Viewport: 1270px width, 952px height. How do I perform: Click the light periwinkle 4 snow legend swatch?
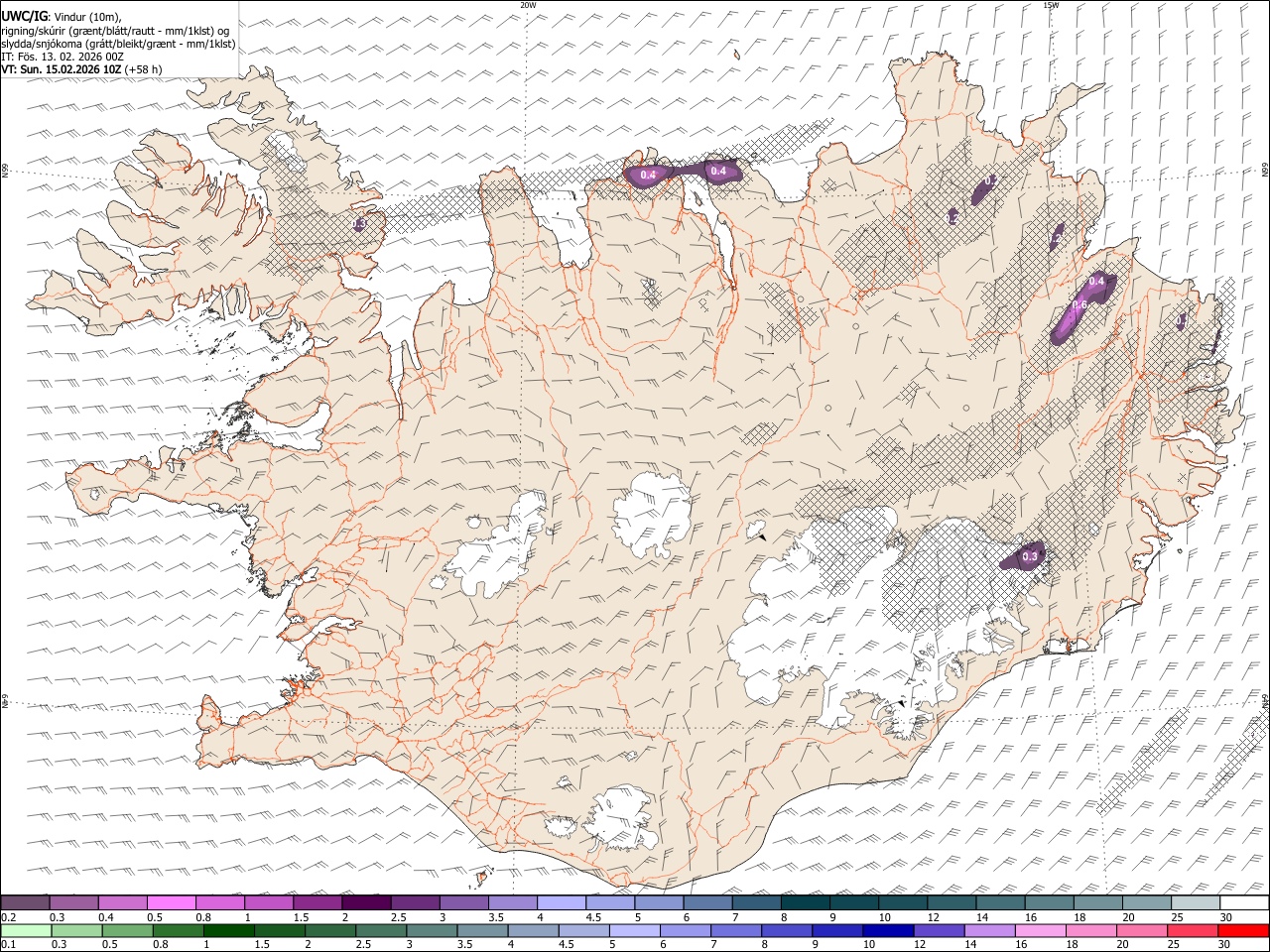point(562,903)
